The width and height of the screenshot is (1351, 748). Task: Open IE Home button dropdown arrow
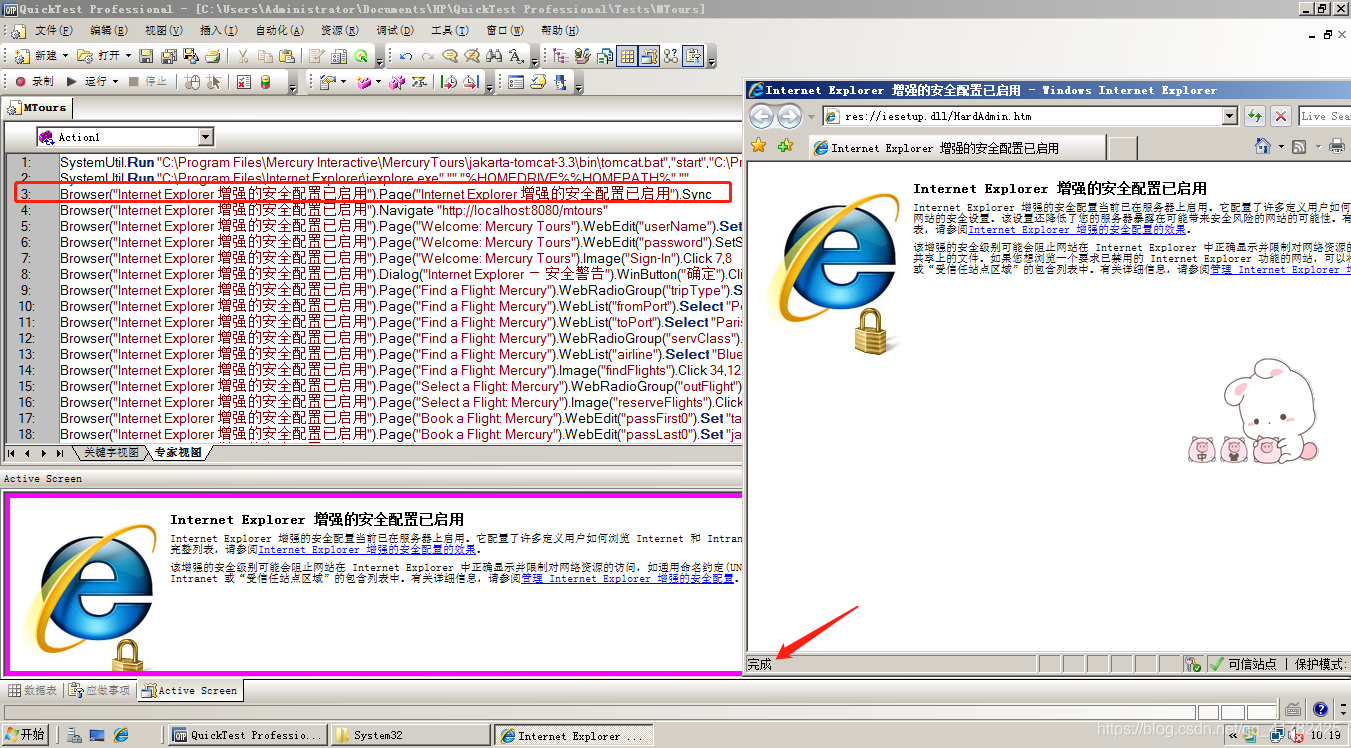[x=1280, y=146]
